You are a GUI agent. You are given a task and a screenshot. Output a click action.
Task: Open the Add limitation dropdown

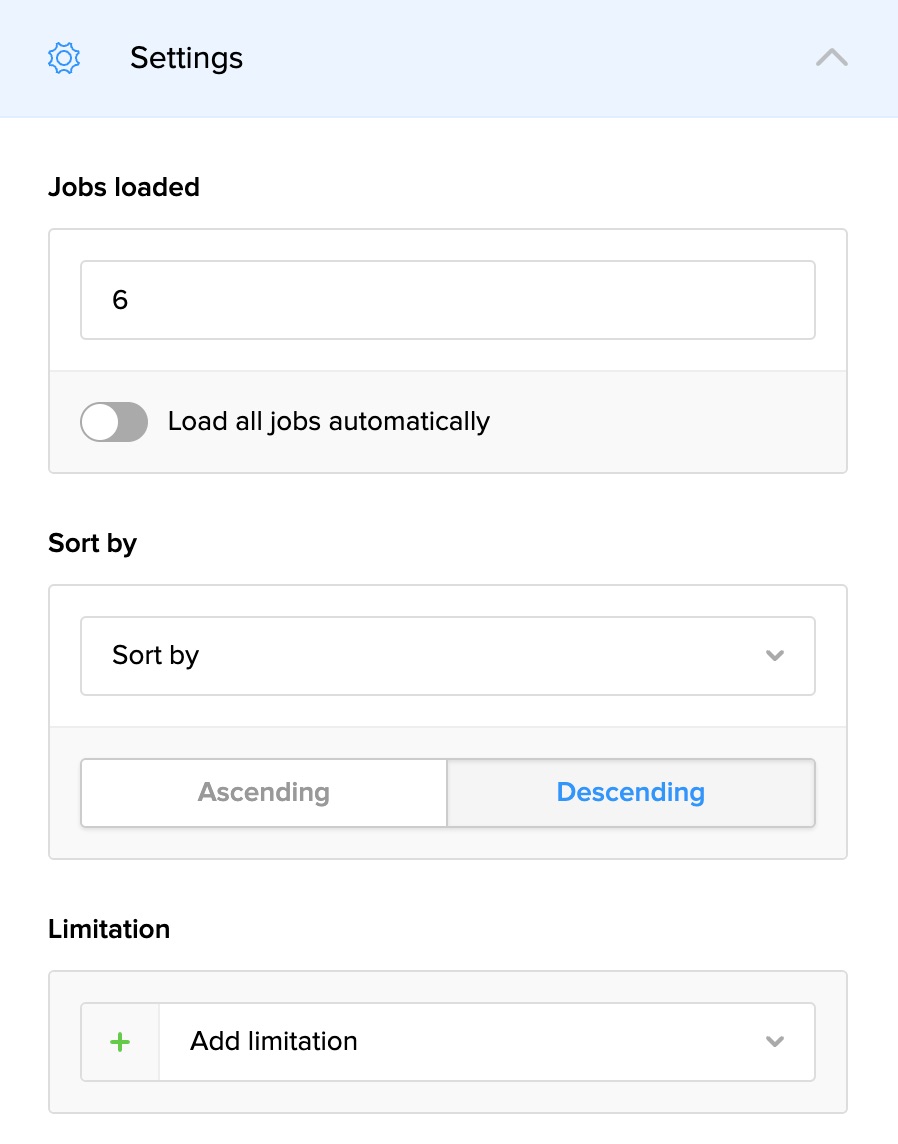coord(487,1041)
